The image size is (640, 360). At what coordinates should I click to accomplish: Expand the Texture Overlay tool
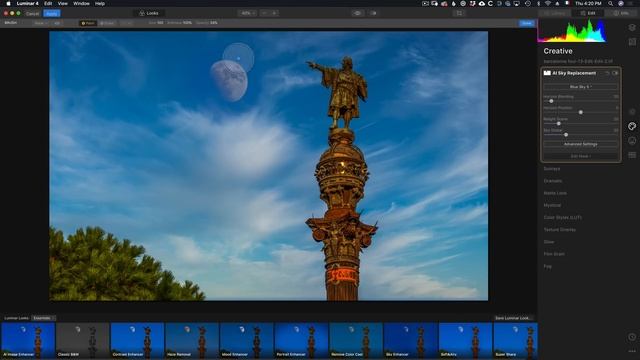pos(560,230)
